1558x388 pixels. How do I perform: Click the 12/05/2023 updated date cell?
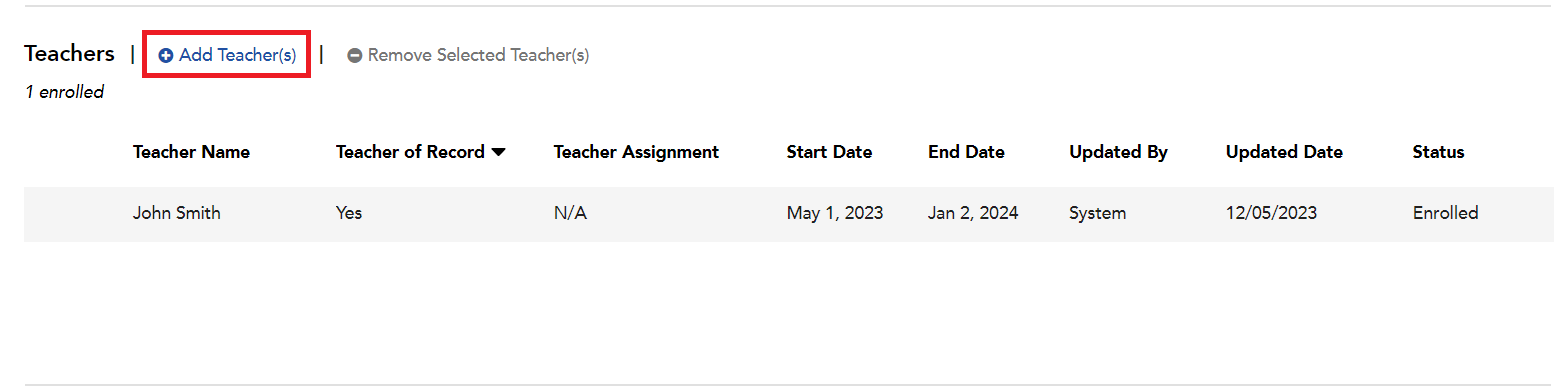pyautogui.click(x=1271, y=213)
